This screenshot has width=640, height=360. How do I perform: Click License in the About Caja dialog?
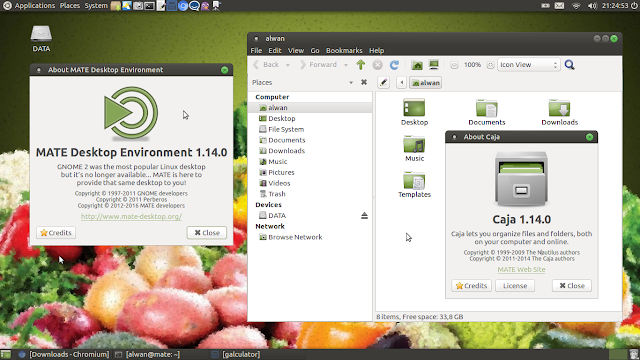point(515,286)
